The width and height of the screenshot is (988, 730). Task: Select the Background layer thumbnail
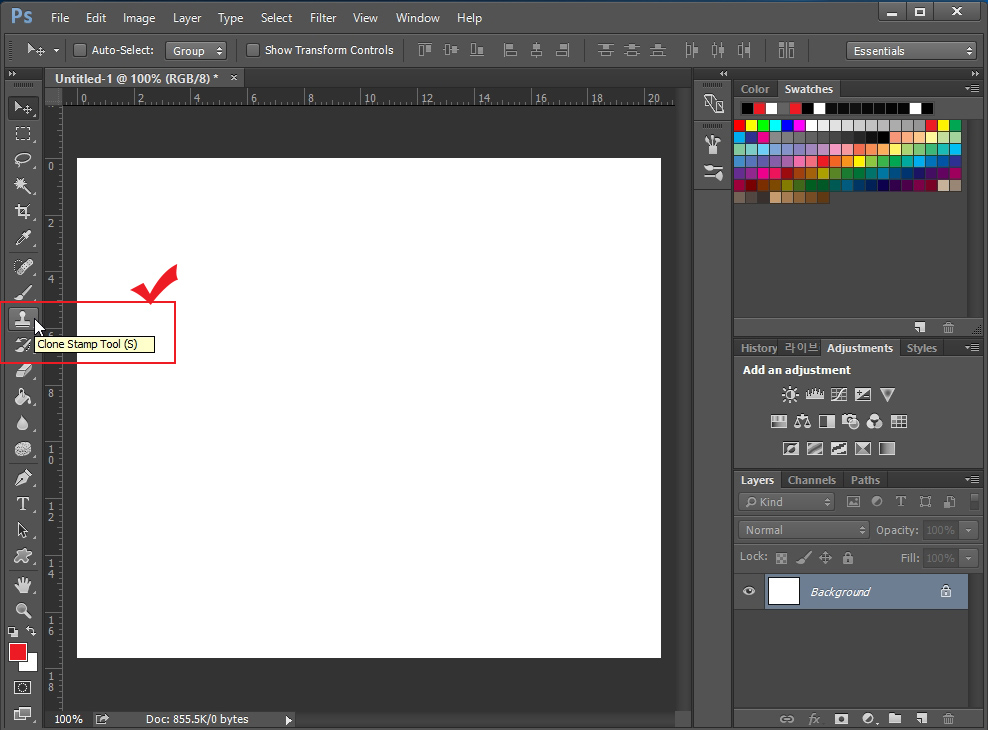784,591
